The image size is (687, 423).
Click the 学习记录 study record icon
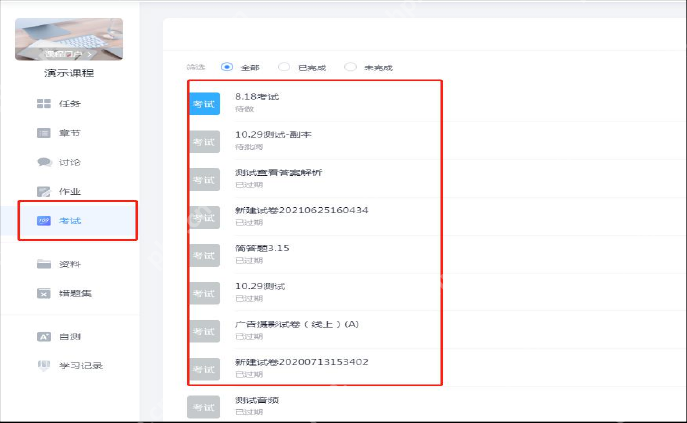click(x=44, y=366)
